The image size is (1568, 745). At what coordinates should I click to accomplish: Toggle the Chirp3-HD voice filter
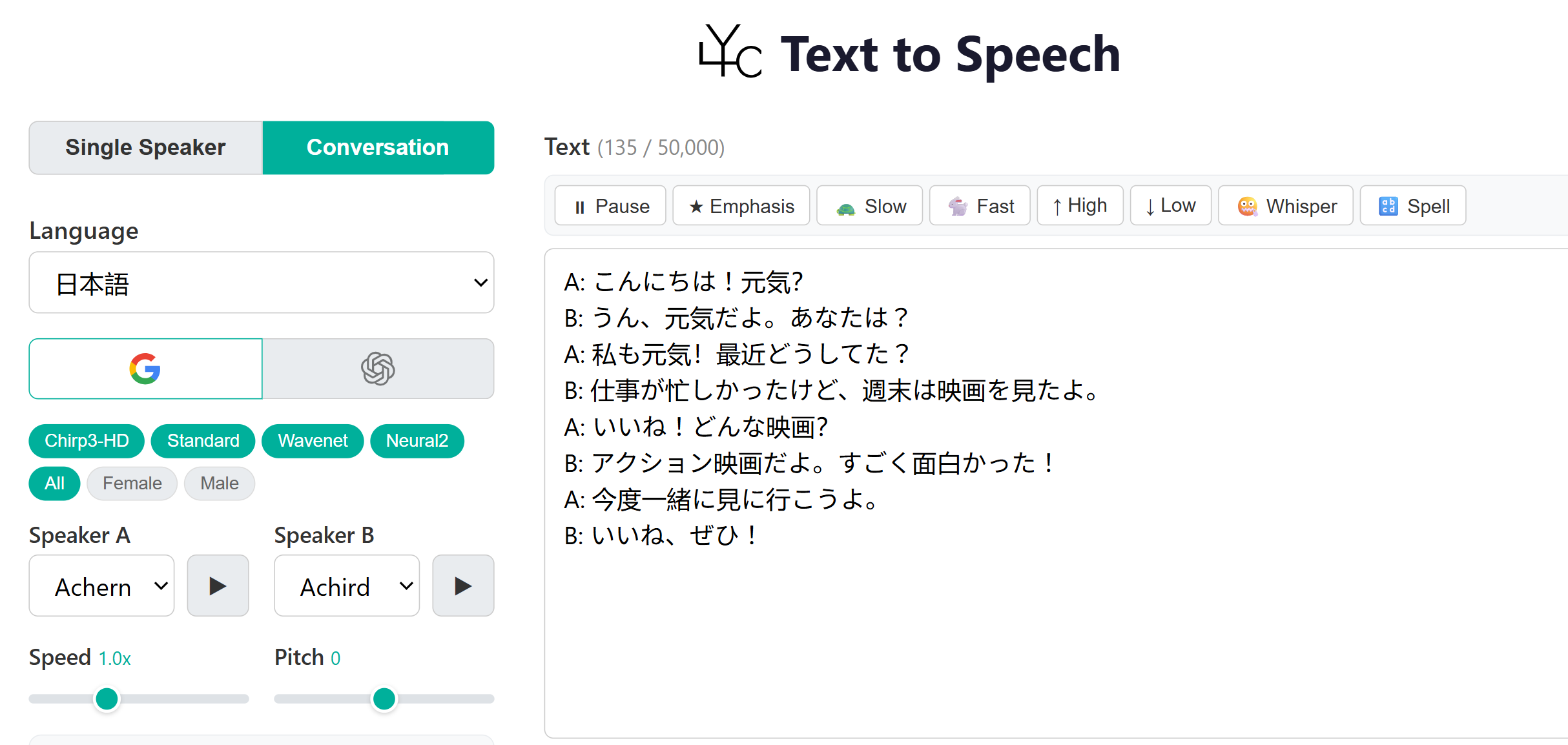(87, 441)
